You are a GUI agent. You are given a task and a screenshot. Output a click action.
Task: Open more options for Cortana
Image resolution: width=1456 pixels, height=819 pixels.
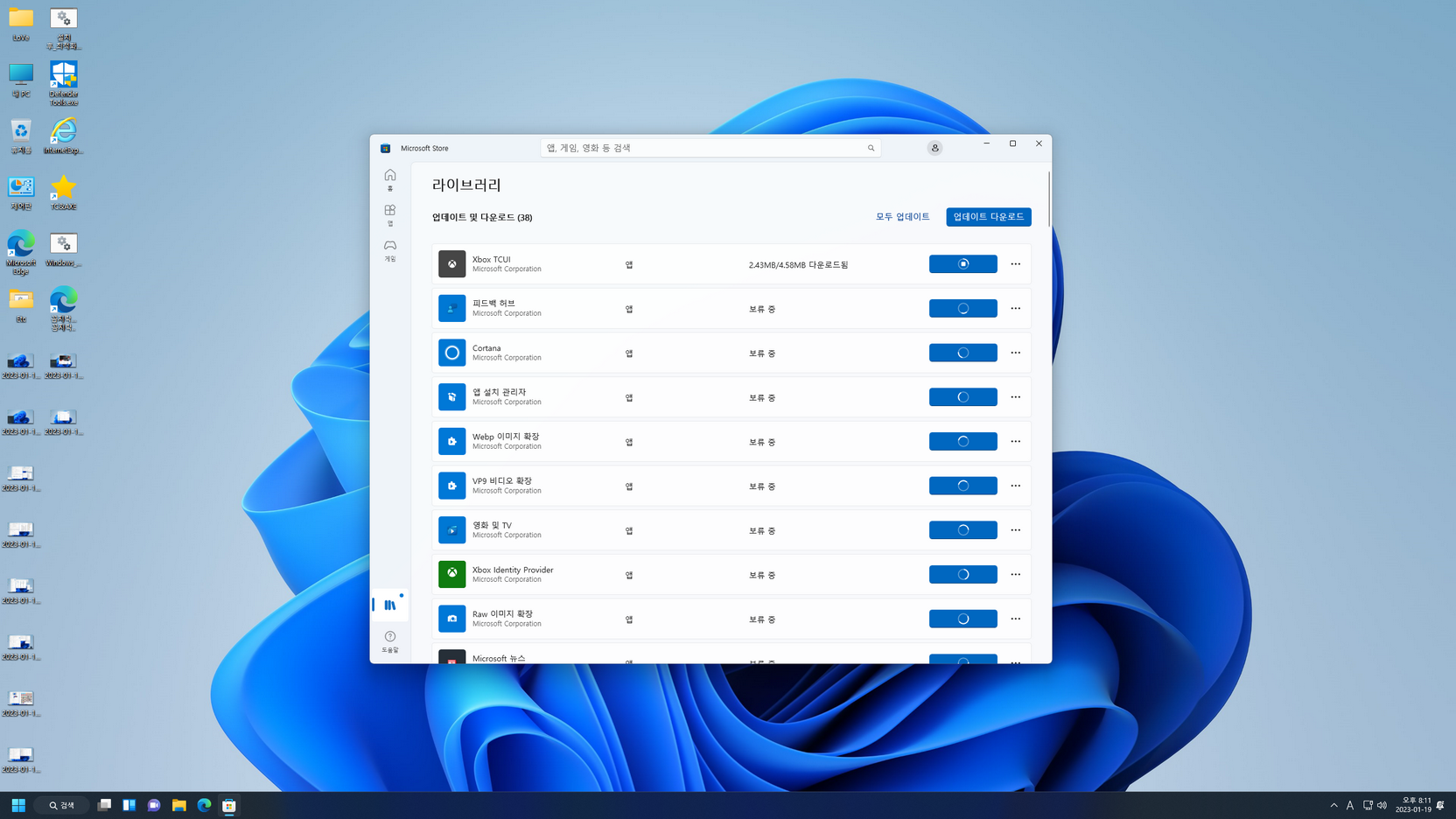click(1015, 353)
